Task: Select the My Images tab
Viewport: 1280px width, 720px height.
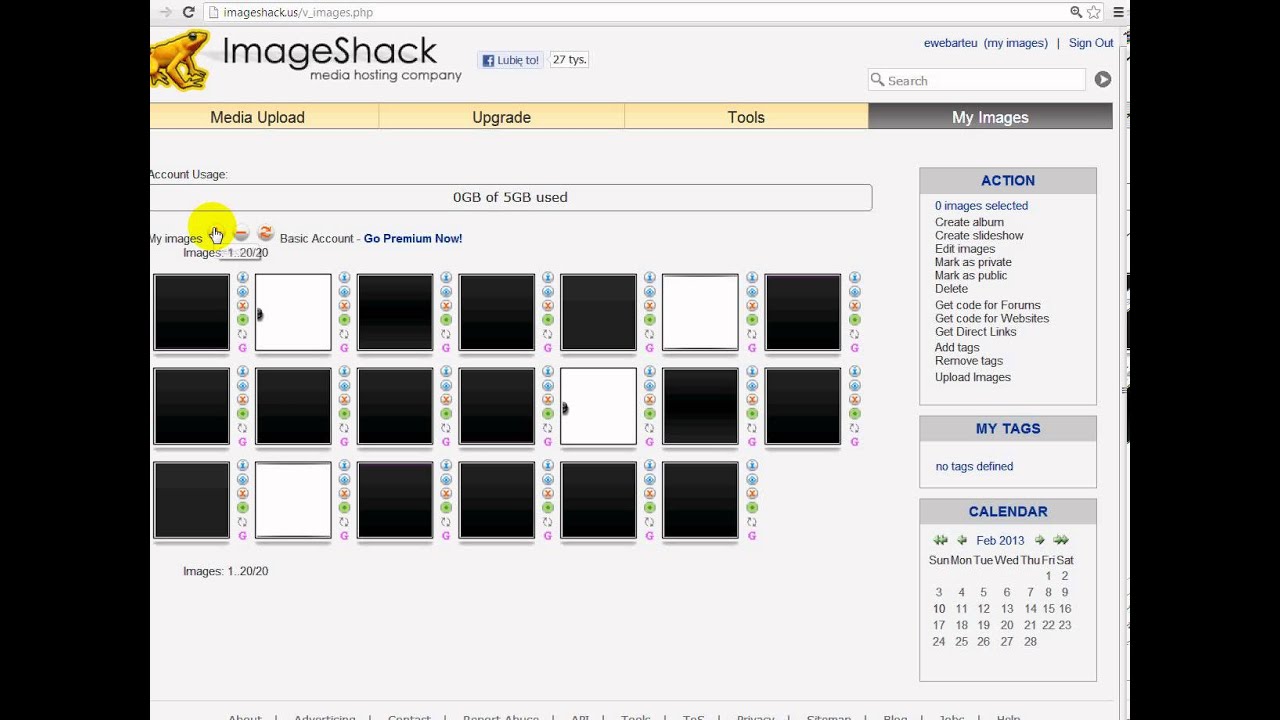Action: pos(990,117)
